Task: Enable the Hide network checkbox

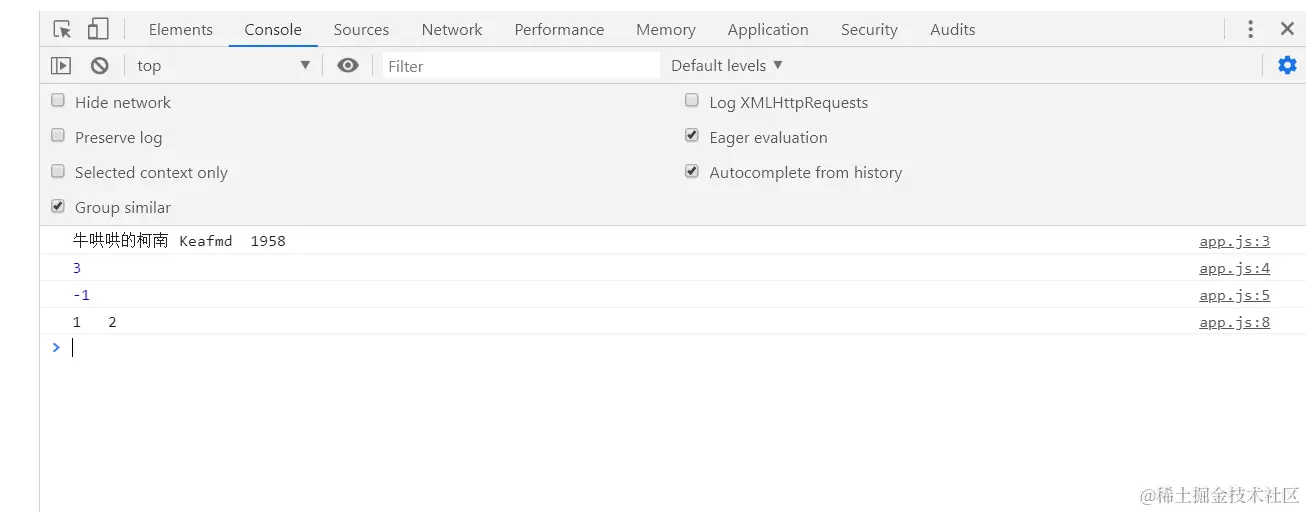Action: pos(58,101)
